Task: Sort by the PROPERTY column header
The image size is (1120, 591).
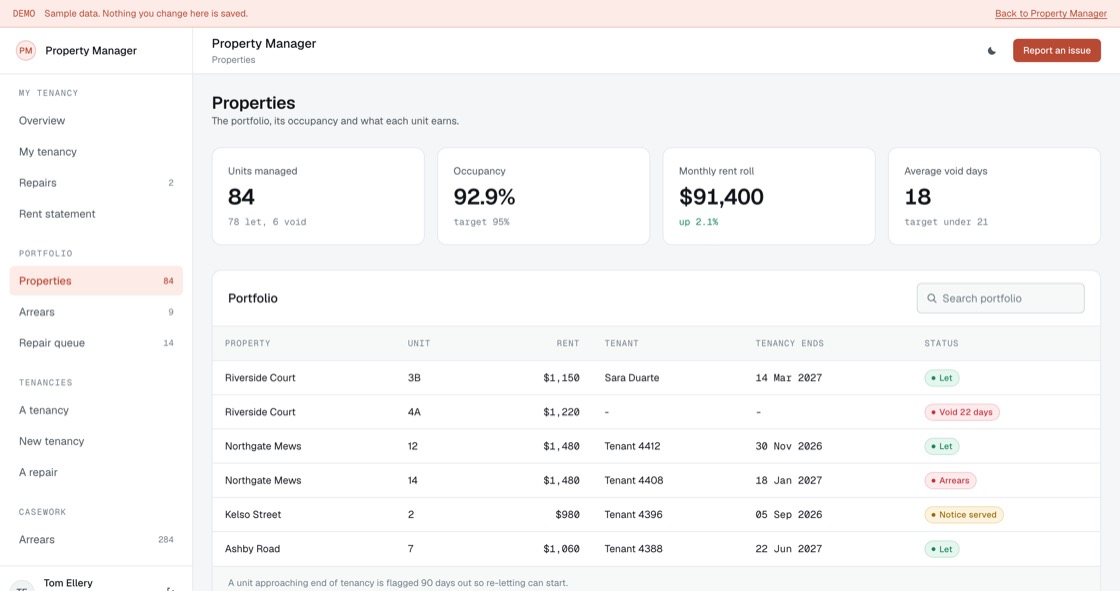Action: tap(247, 344)
